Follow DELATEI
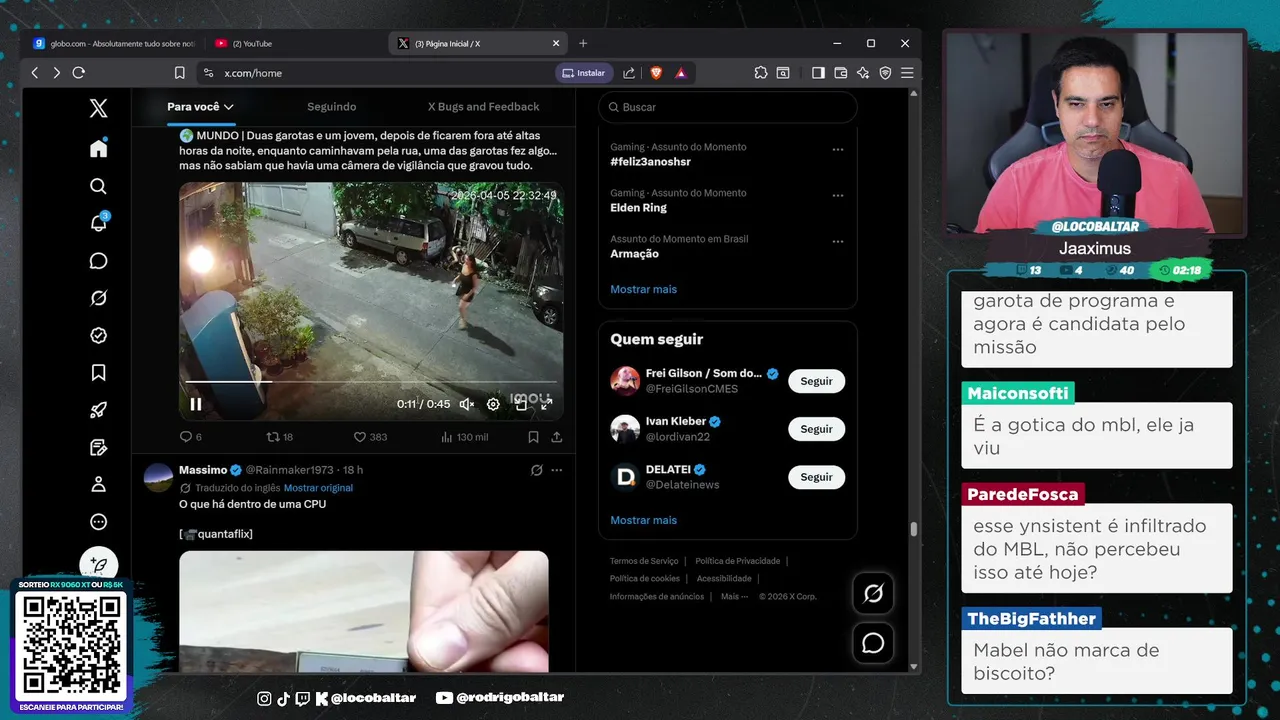Screen dimensions: 1280x720 tap(816, 477)
